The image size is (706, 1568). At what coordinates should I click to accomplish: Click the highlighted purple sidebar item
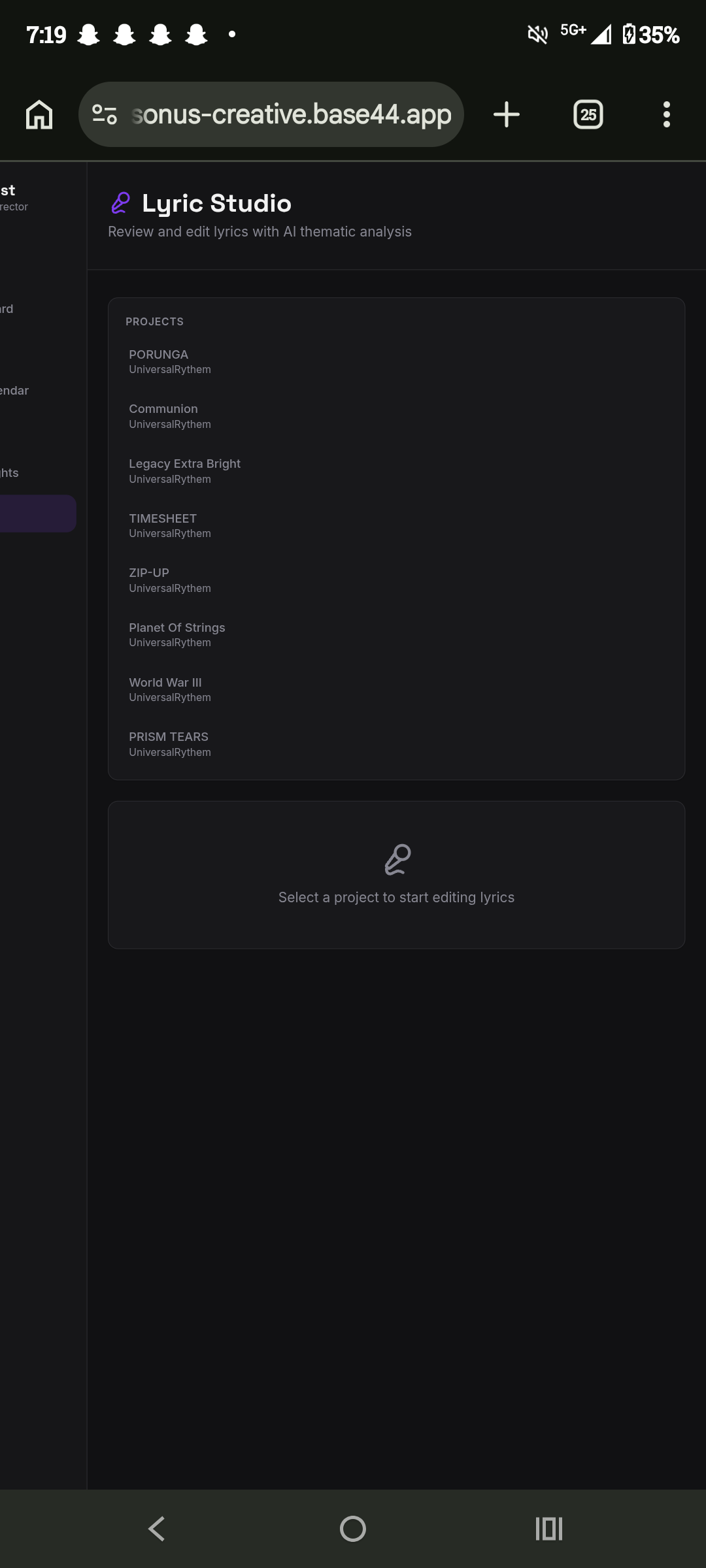click(38, 514)
